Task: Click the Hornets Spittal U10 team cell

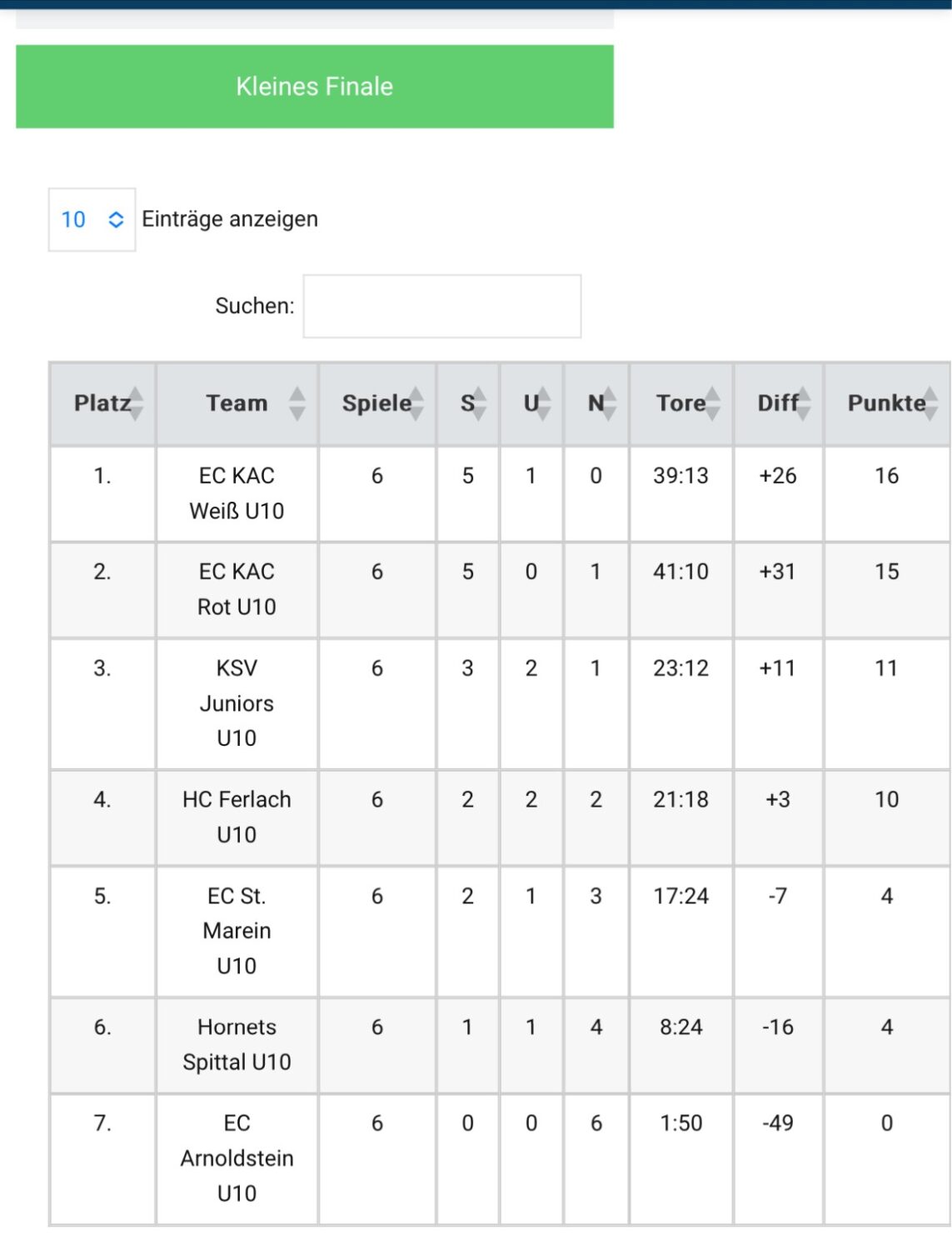Action: coord(237,1046)
